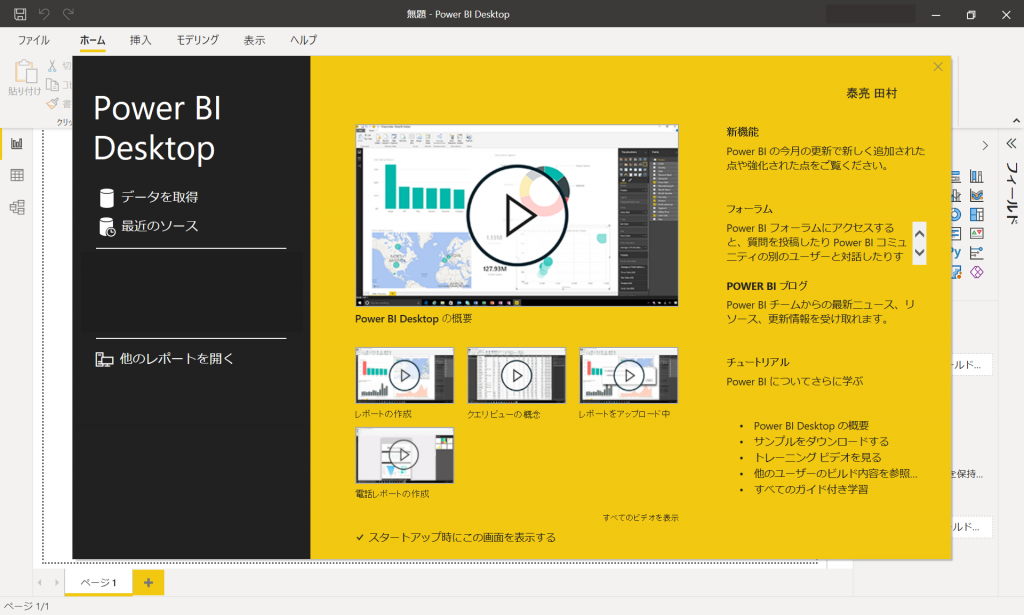Expand the フィールド pane double chevron
The height and width of the screenshot is (615, 1024).
1011,144
